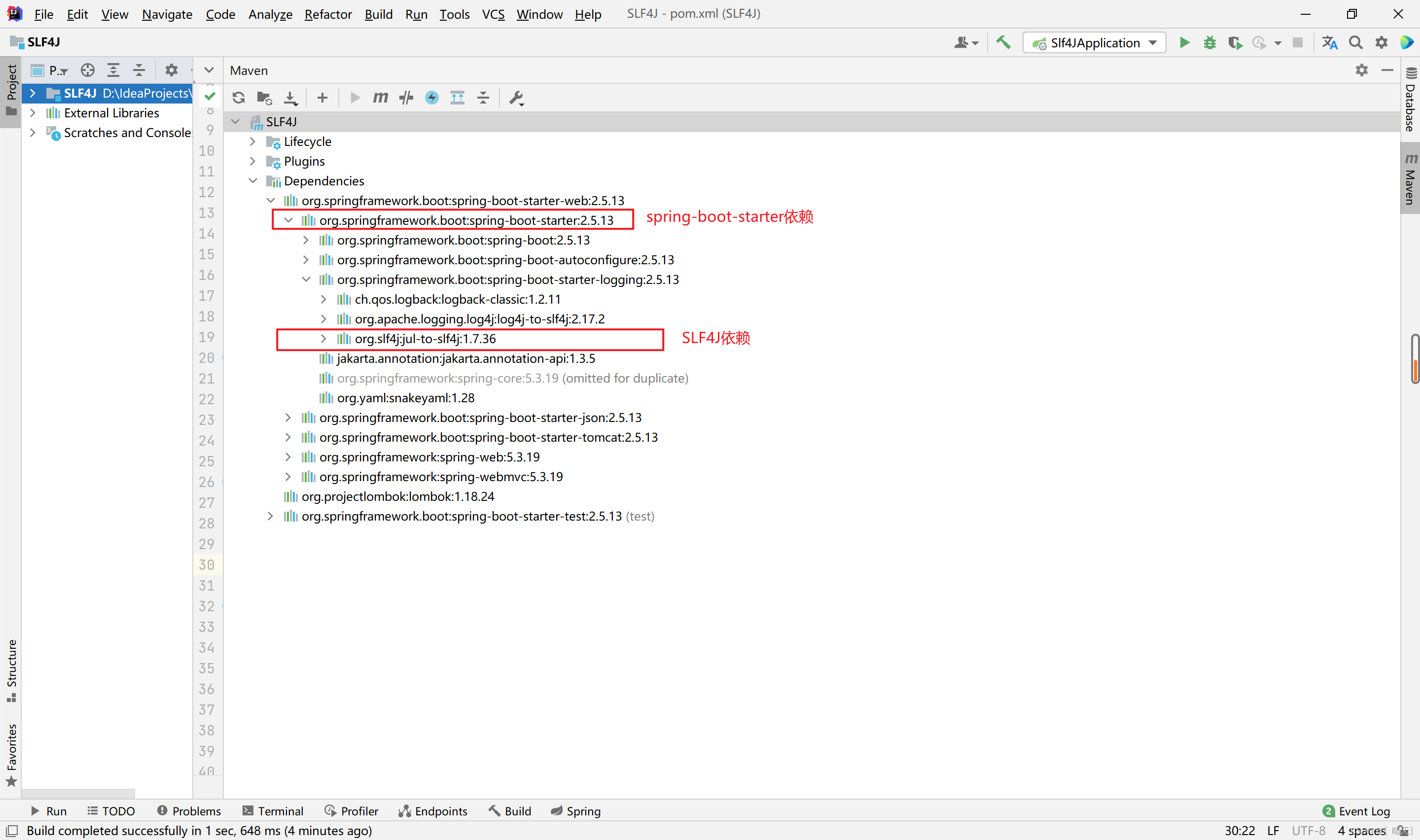Click the colorful plugin logo icon
The image size is (1420, 840).
[1407, 42]
